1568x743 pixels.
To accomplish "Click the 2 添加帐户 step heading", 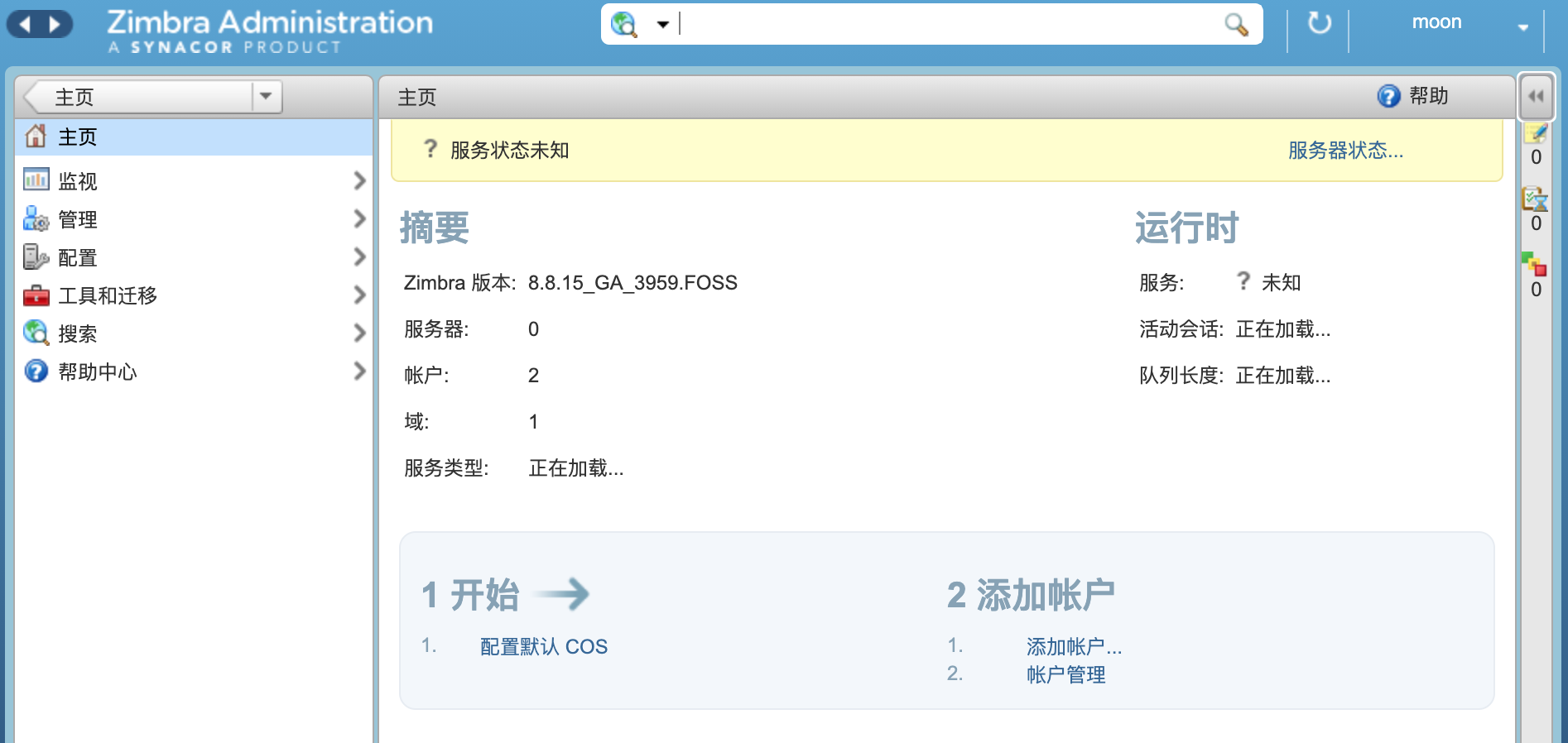I will click(1031, 595).
